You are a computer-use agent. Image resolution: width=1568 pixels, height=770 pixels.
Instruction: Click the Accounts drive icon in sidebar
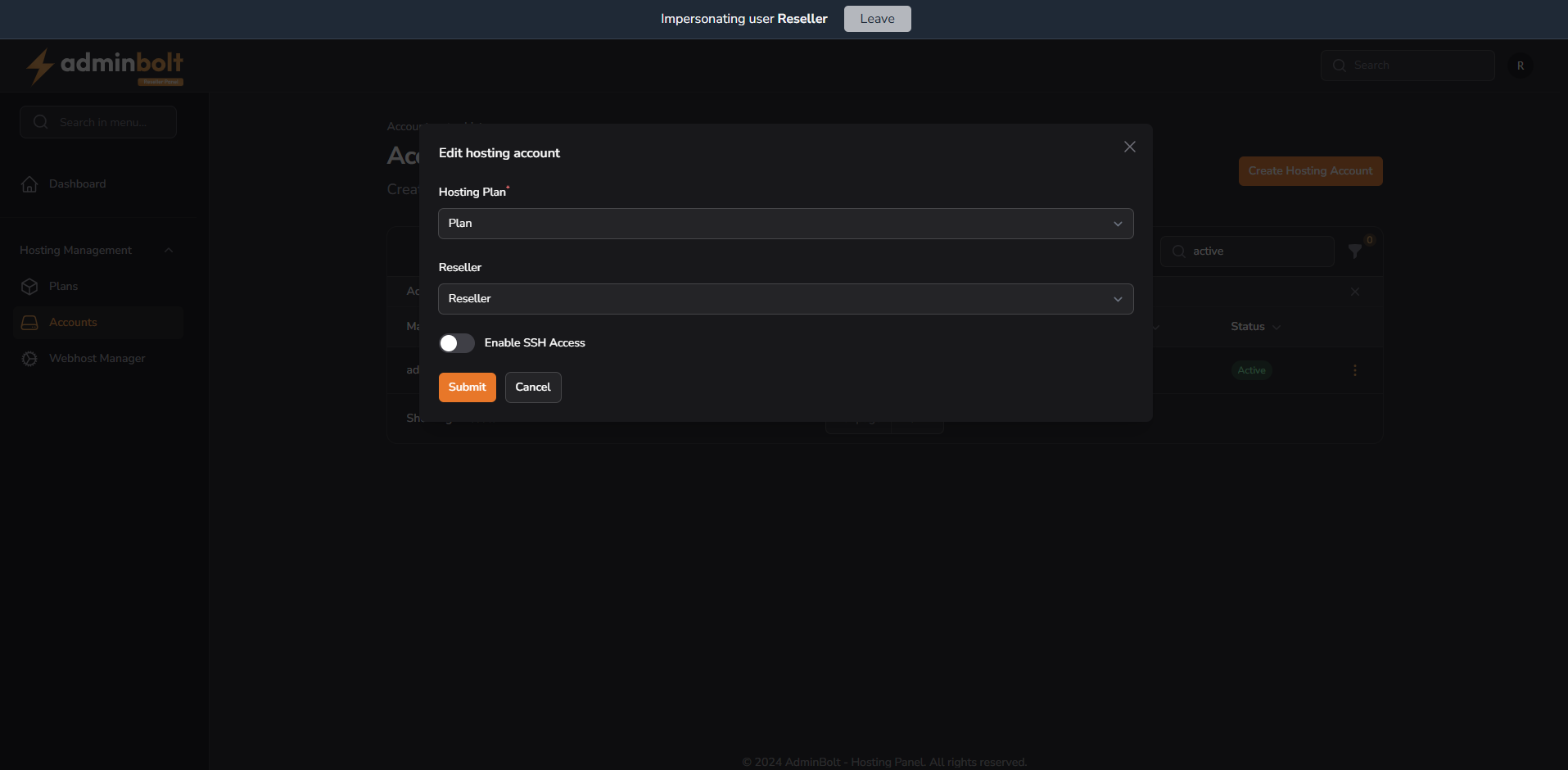click(x=29, y=323)
